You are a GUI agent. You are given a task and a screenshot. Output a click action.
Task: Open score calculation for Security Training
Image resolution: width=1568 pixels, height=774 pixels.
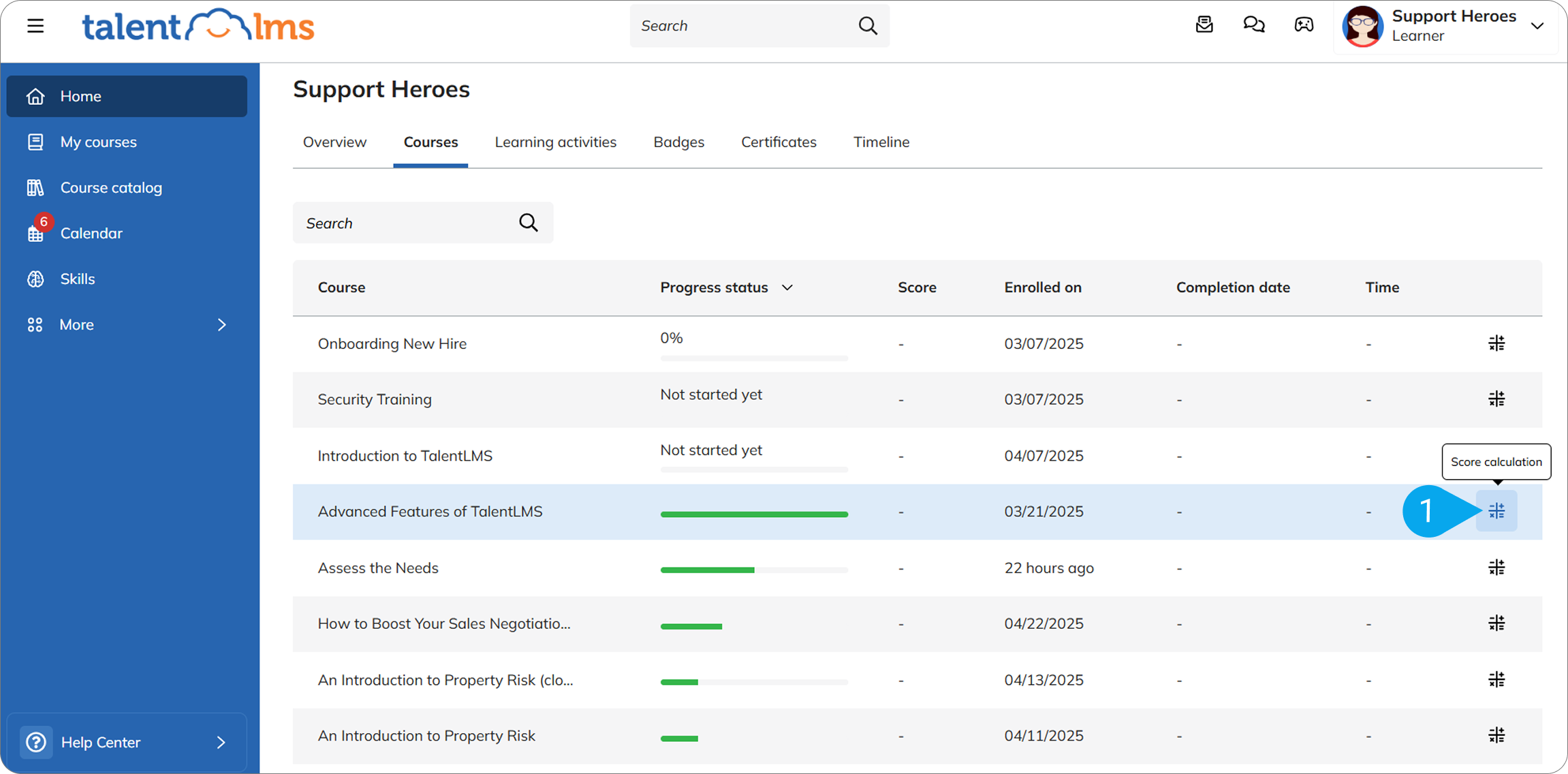(1496, 399)
